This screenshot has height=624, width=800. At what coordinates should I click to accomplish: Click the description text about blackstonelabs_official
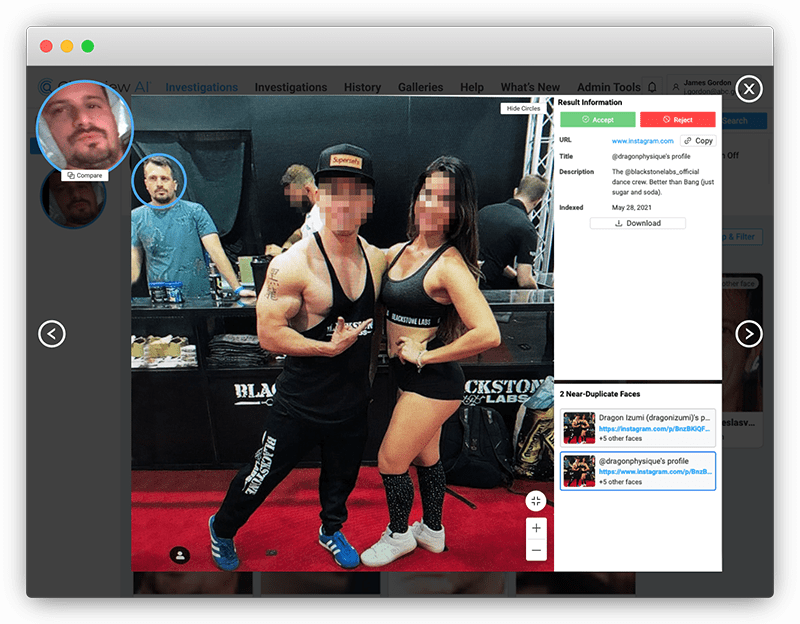[x=663, y=182]
